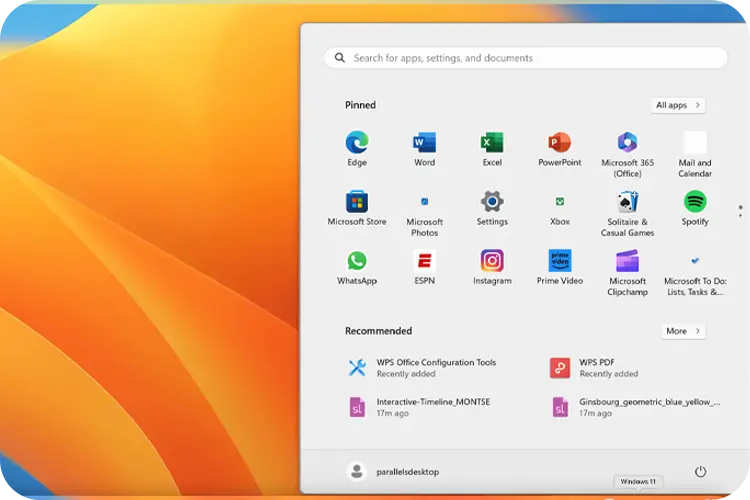Open WhatsApp
This screenshot has height=500, width=750.
pos(357,261)
